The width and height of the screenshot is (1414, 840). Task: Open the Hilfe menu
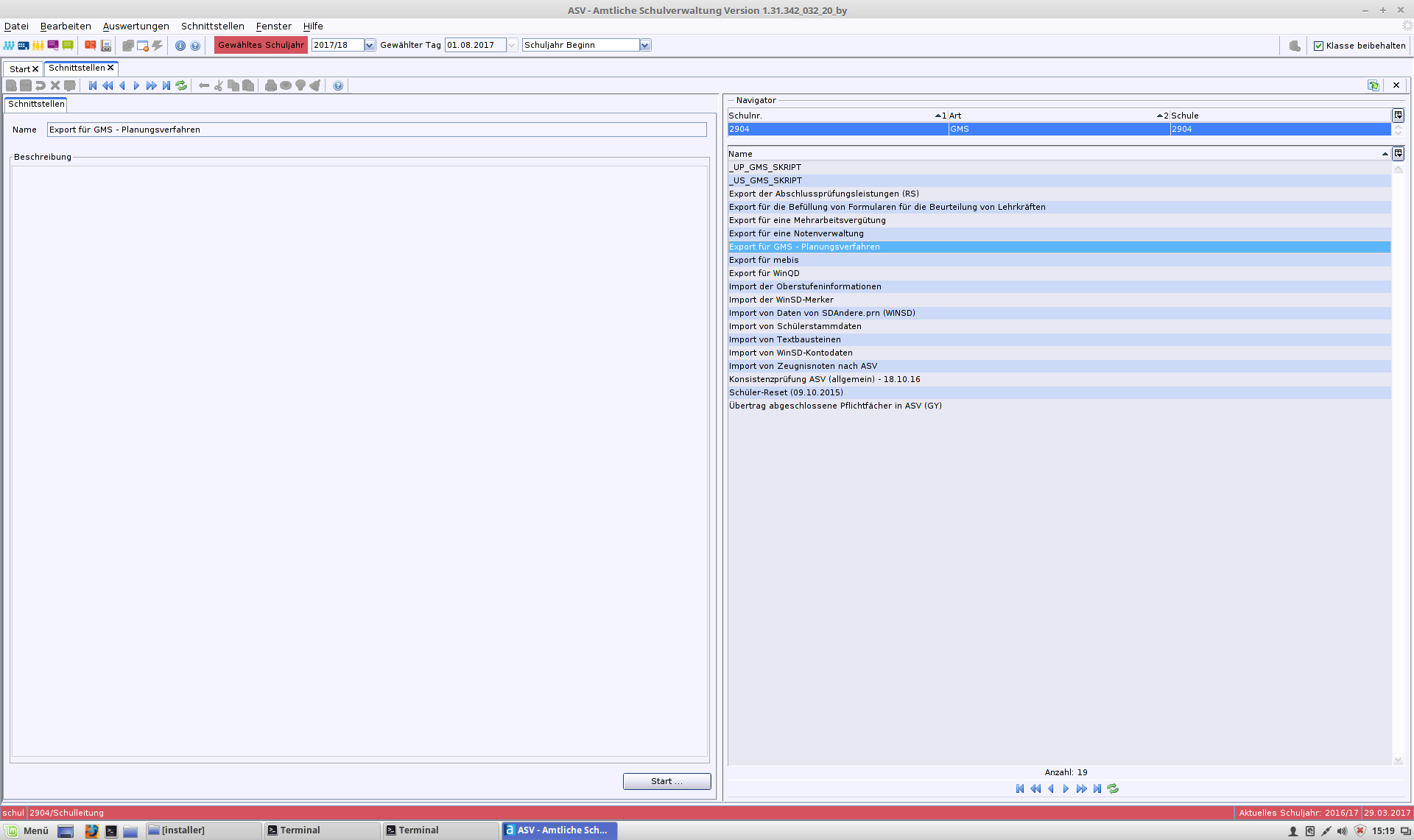(313, 26)
